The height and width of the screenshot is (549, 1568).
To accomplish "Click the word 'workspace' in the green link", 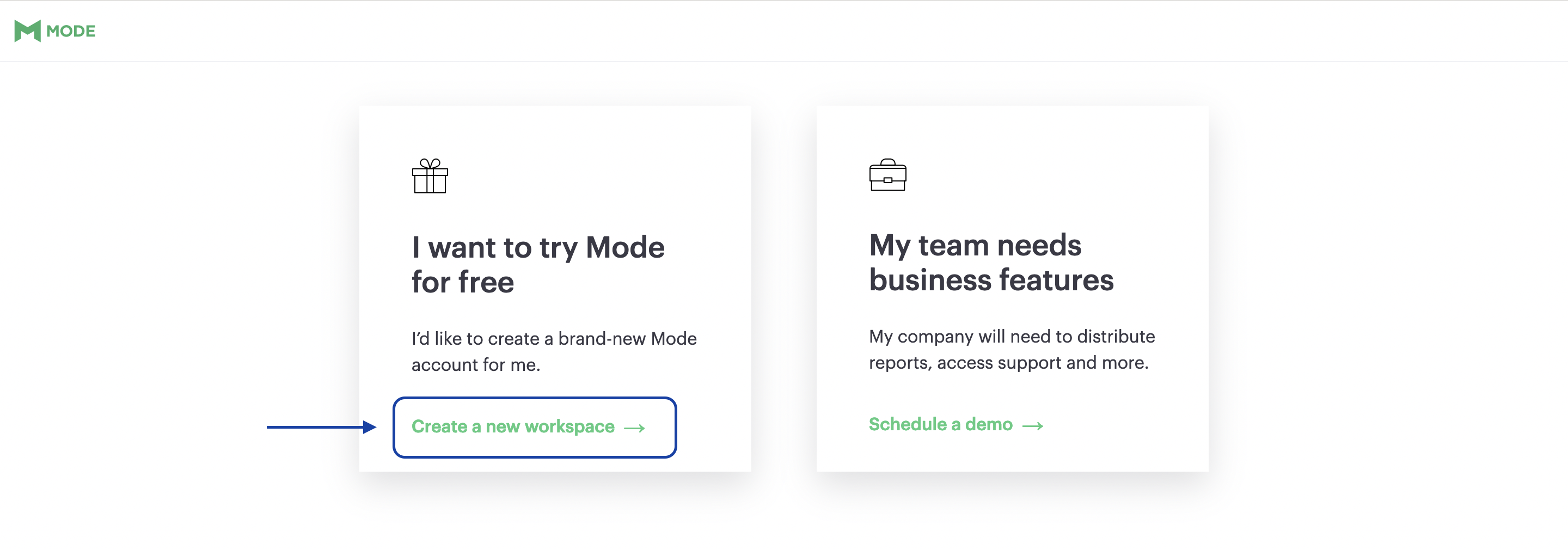I will 569,426.
